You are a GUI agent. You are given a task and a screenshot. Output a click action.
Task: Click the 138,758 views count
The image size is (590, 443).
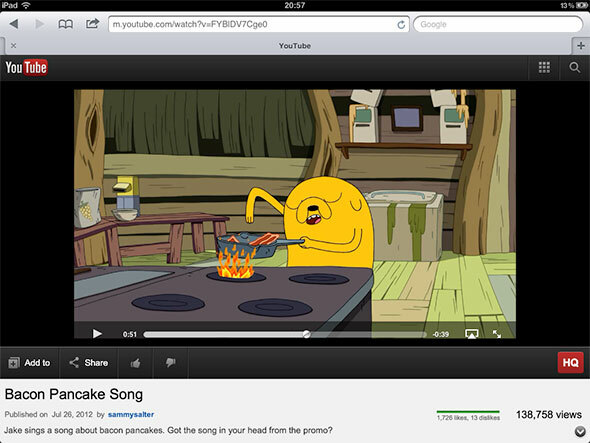549,414
